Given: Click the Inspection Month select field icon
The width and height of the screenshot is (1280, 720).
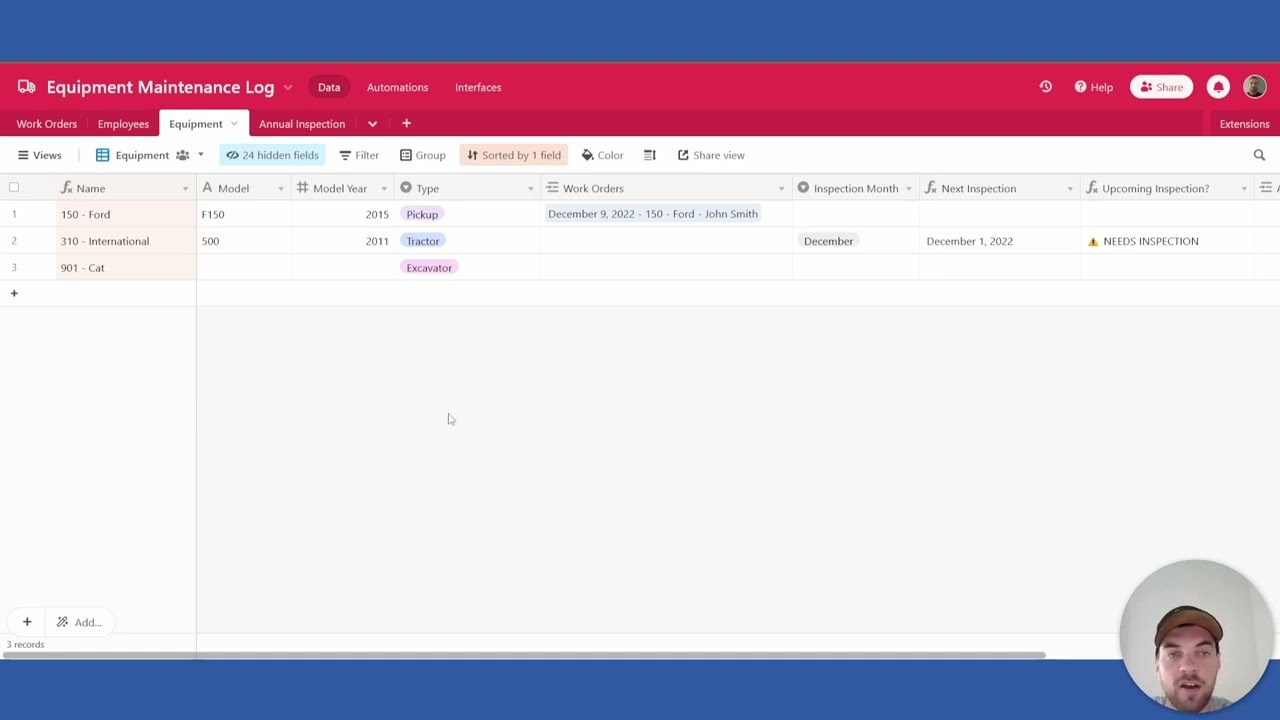Looking at the screenshot, I should [x=803, y=188].
